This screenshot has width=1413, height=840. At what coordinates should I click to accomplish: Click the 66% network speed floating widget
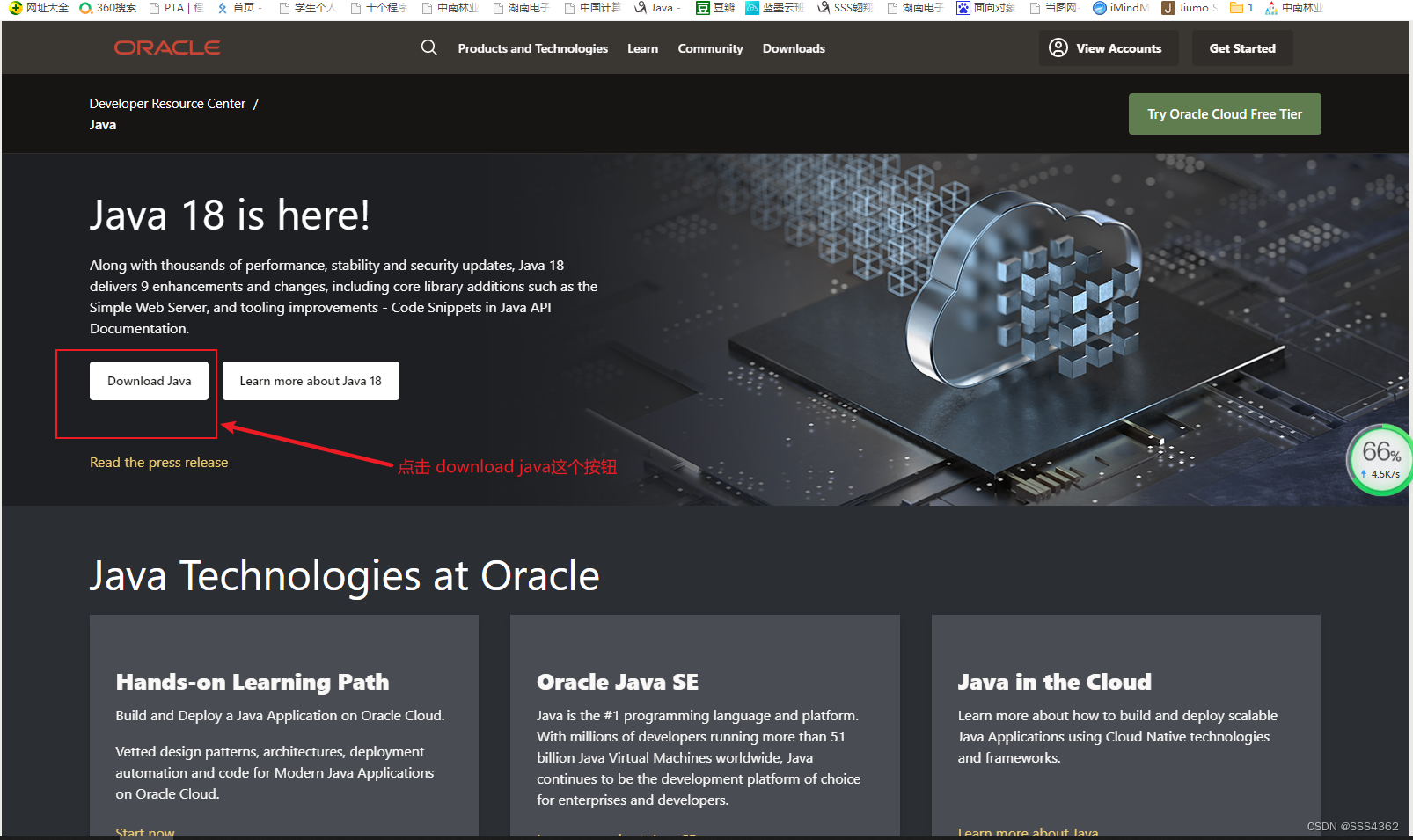tap(1380, 460)
